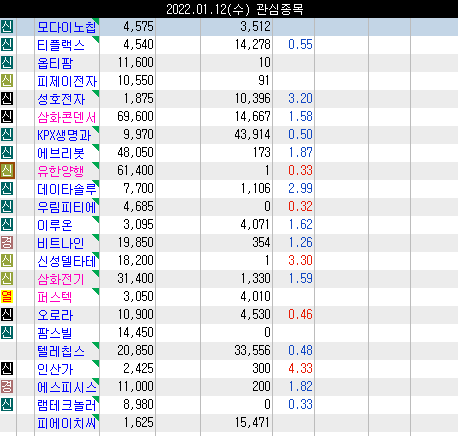Click the 신 badge beside 이루온
Screen dimensions: 458x436
7,225
